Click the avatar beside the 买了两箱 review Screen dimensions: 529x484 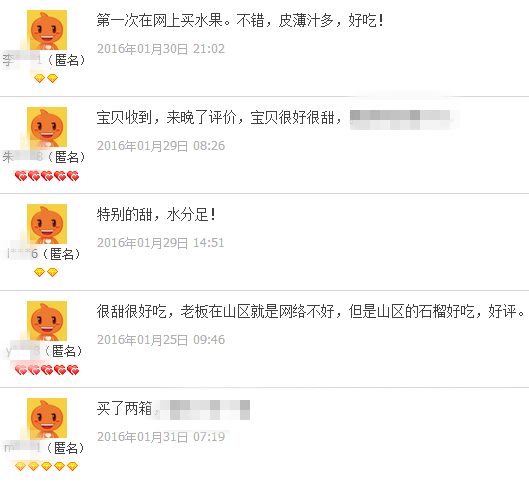(47, 418)
